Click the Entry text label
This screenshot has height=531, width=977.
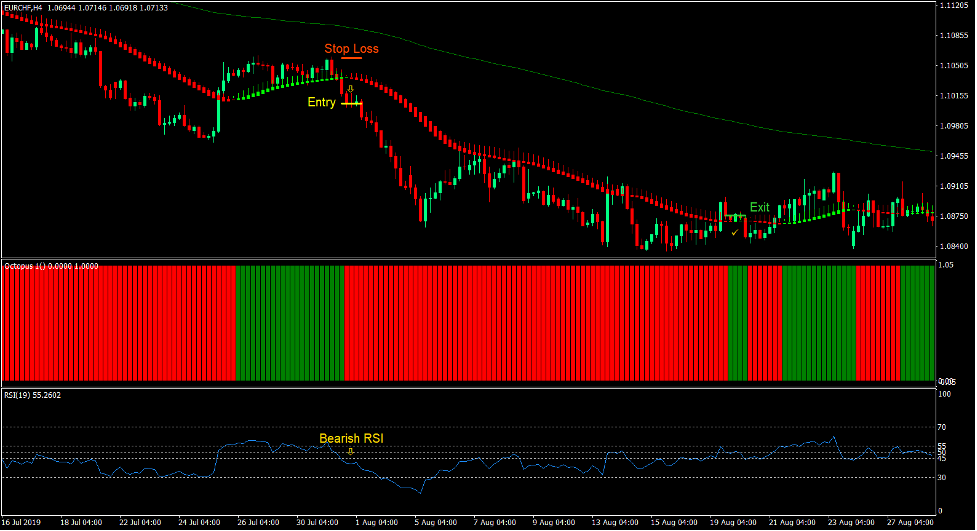(322, 102)
